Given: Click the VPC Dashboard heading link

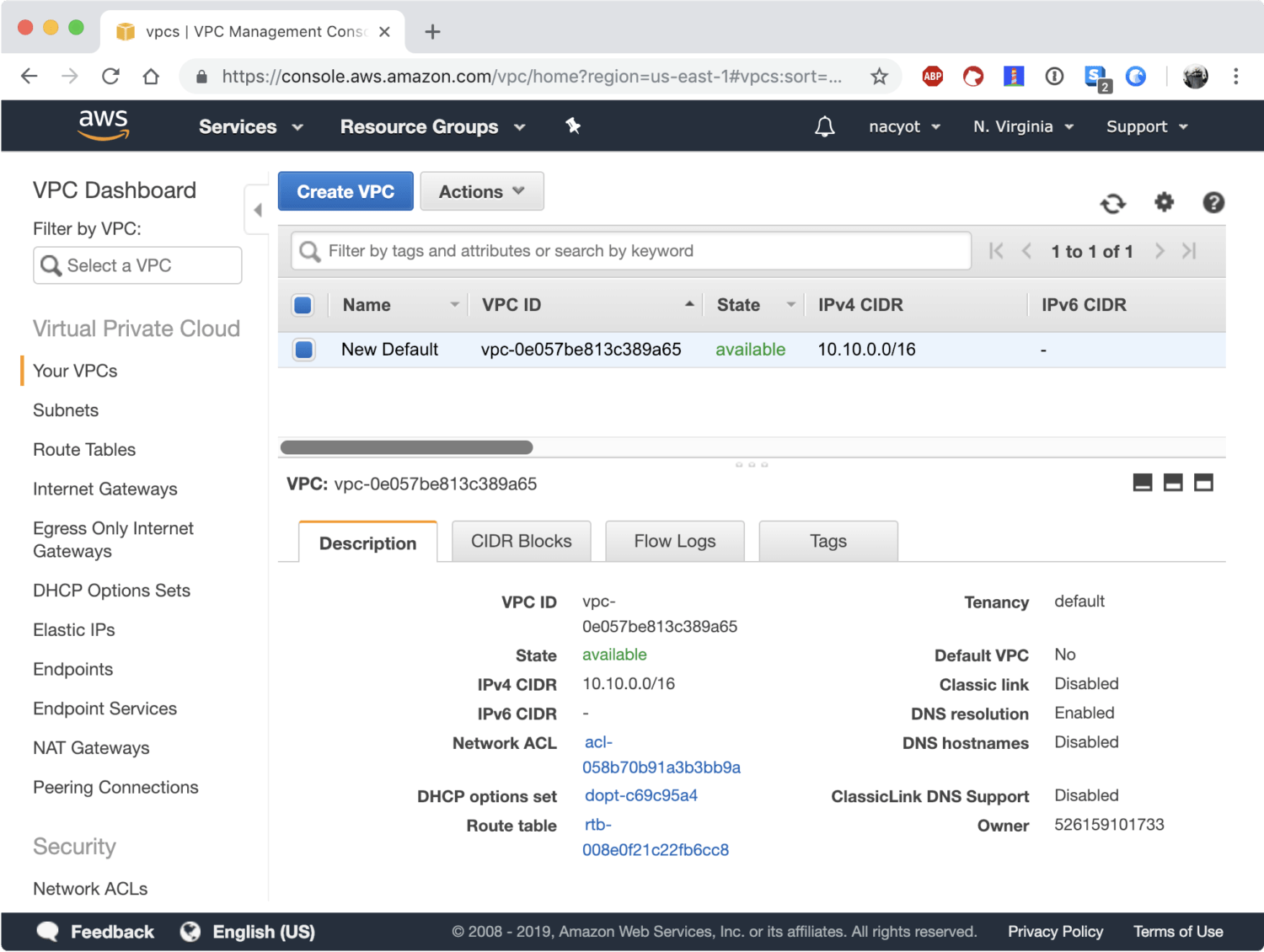Looking at the screenshot, I should [x=115, y=190].
